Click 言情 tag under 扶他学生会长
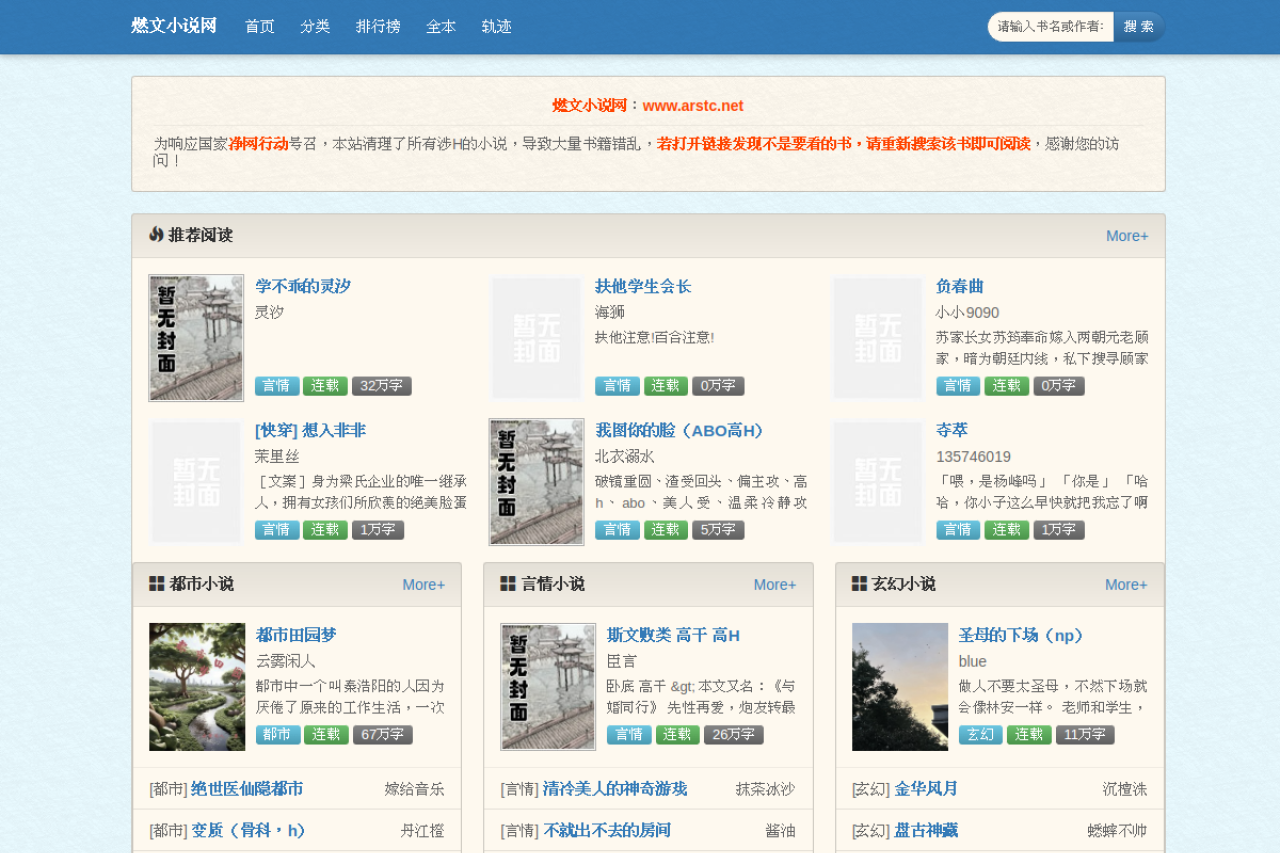Image resolution: width=1280 pixels, height=853 pixels. coord(617,386)
